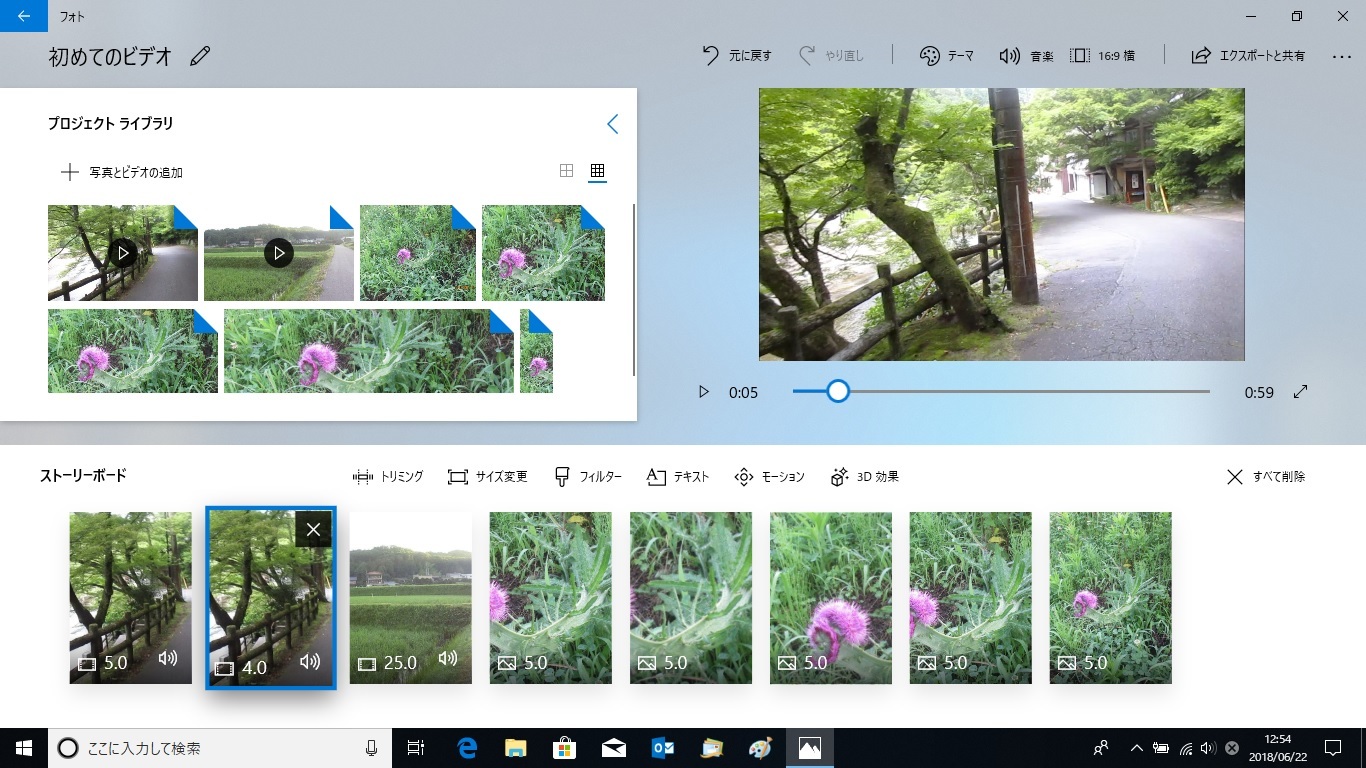The image size is (1366, 768).
Task: Select the rice field video in library
Action: [279, 253]
